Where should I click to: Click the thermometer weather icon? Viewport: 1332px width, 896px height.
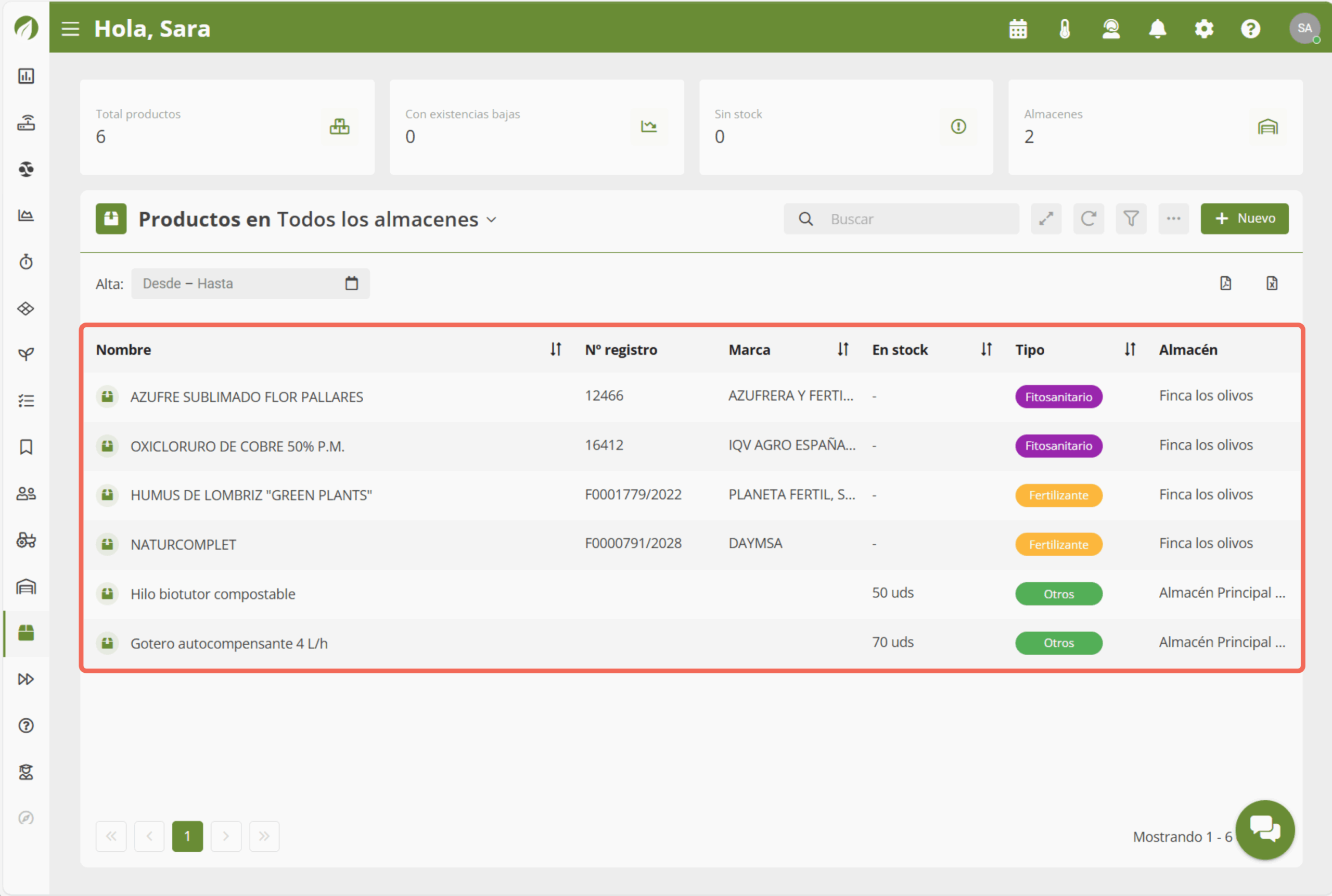1064,29
